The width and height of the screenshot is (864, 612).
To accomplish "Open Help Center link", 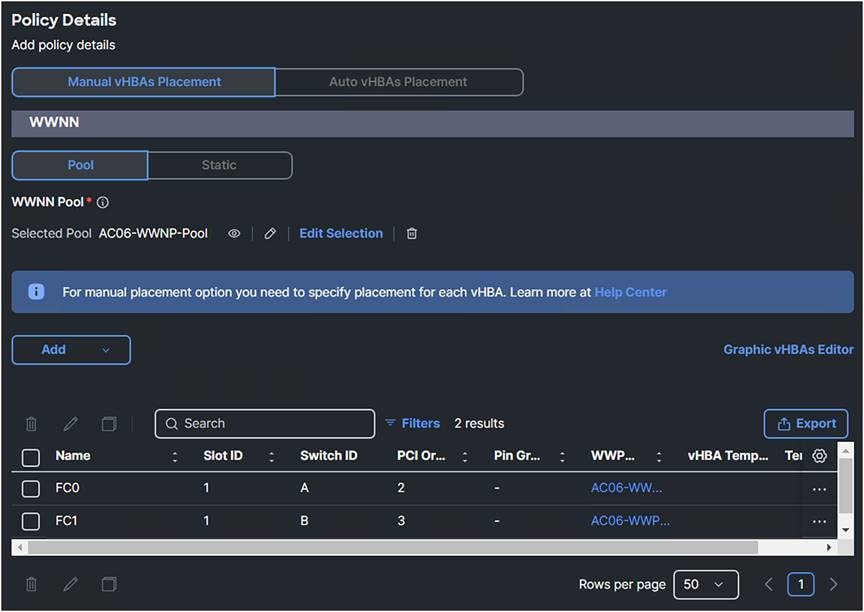I will 630,292.
